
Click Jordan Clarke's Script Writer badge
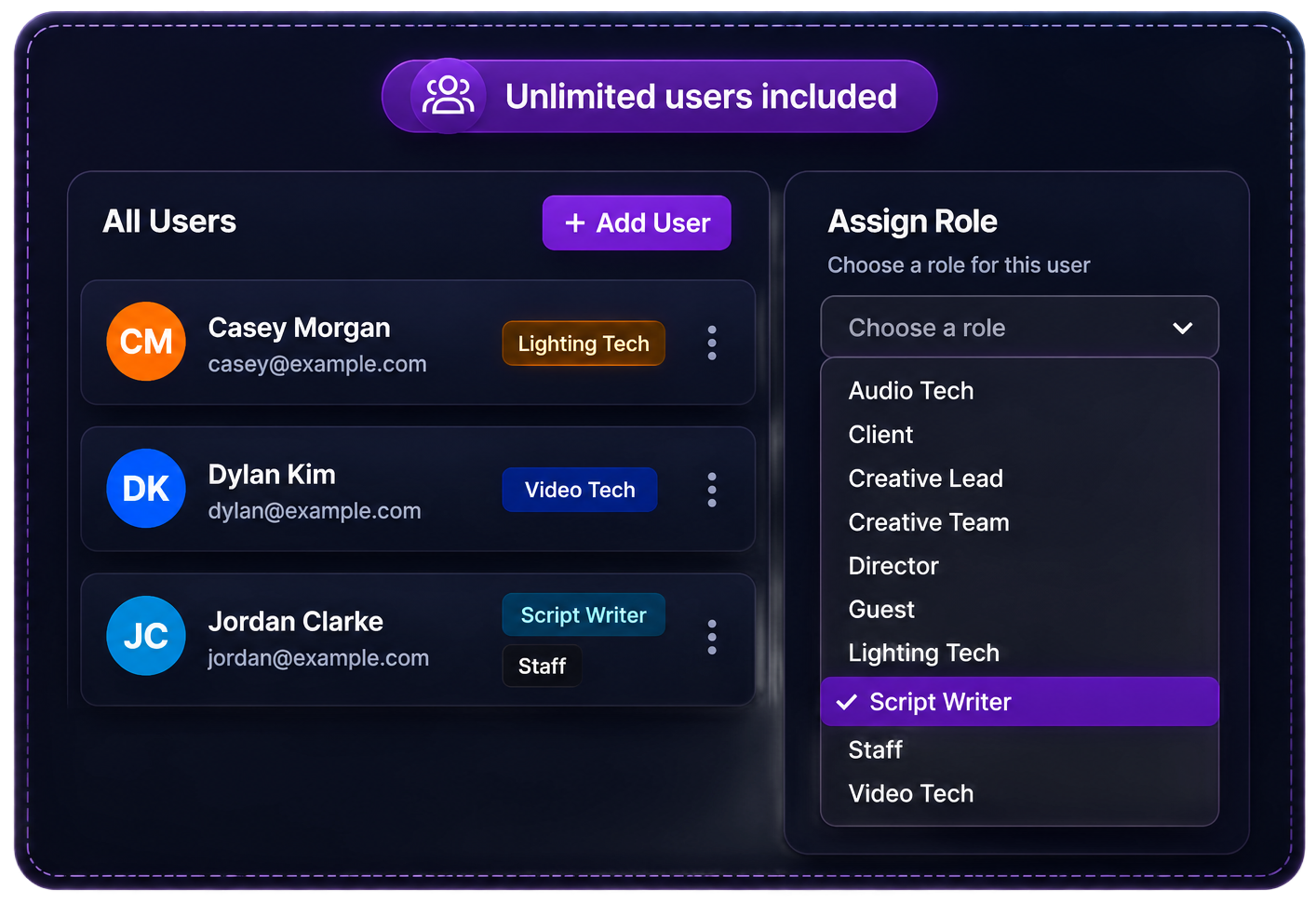click(x=584, y=615)
